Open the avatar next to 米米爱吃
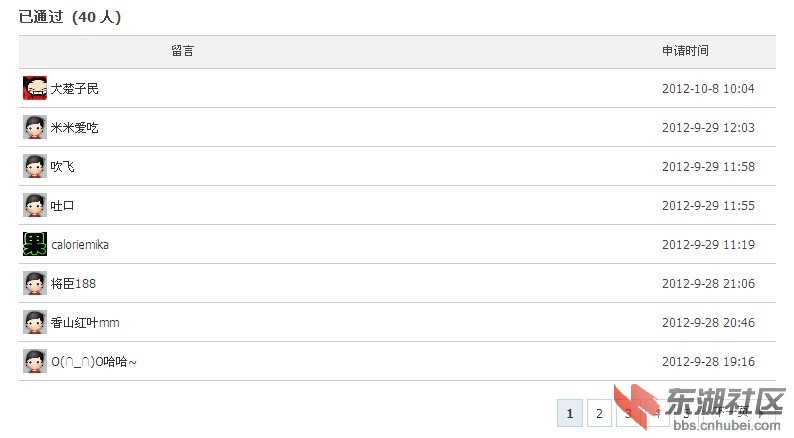794x438 pixels. pyautogui.click(x=35, y=127)
